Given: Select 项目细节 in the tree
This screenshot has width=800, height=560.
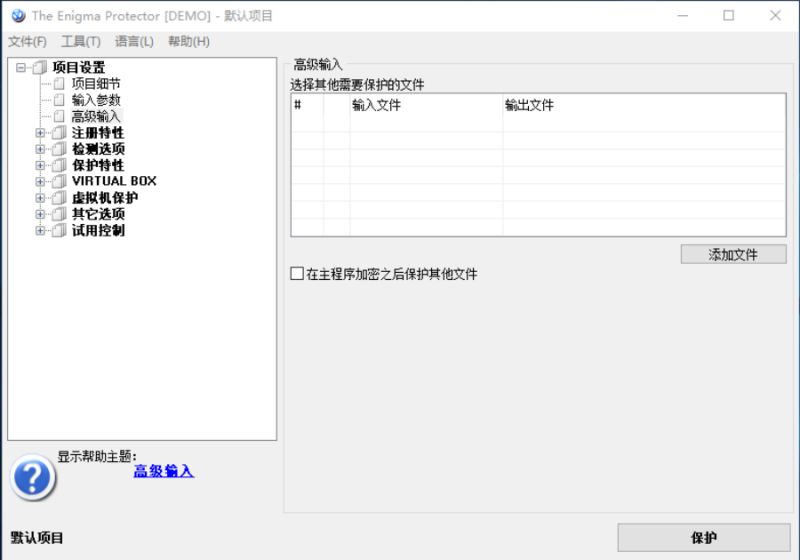Looking at the screenshot, I should [96, 84].
